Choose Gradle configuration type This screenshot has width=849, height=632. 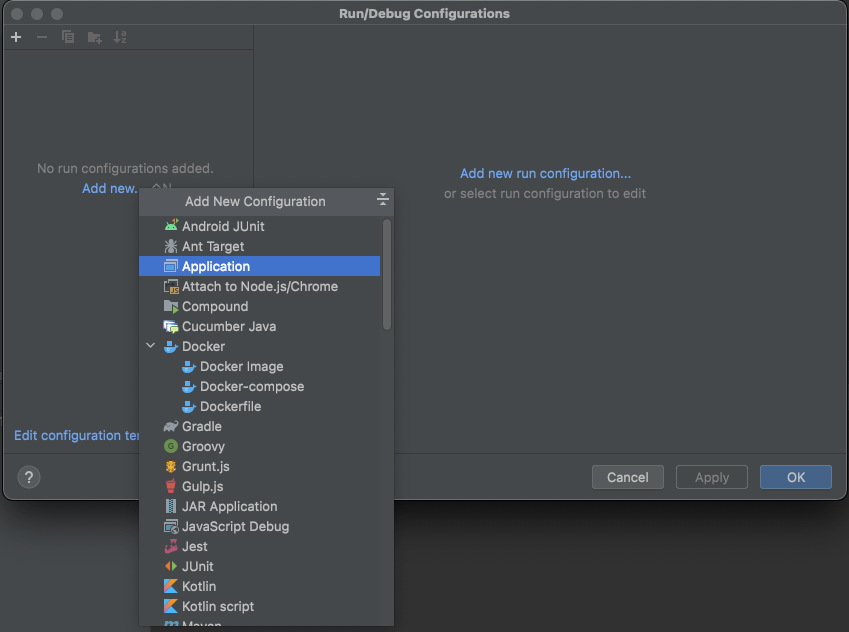(260, 426)
